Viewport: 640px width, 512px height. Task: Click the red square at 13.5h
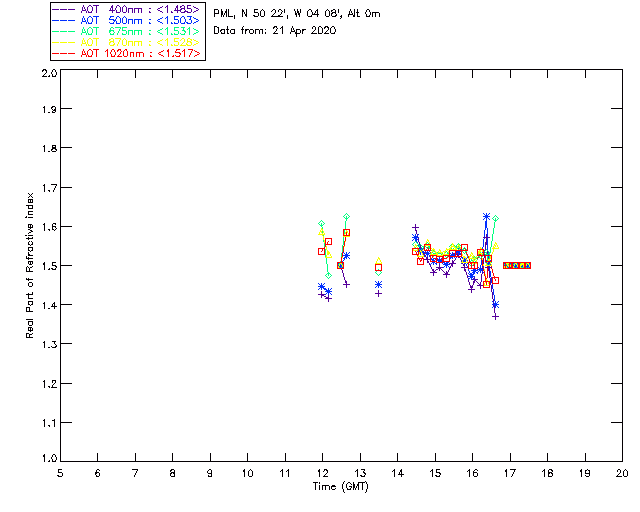pos(378,268)
